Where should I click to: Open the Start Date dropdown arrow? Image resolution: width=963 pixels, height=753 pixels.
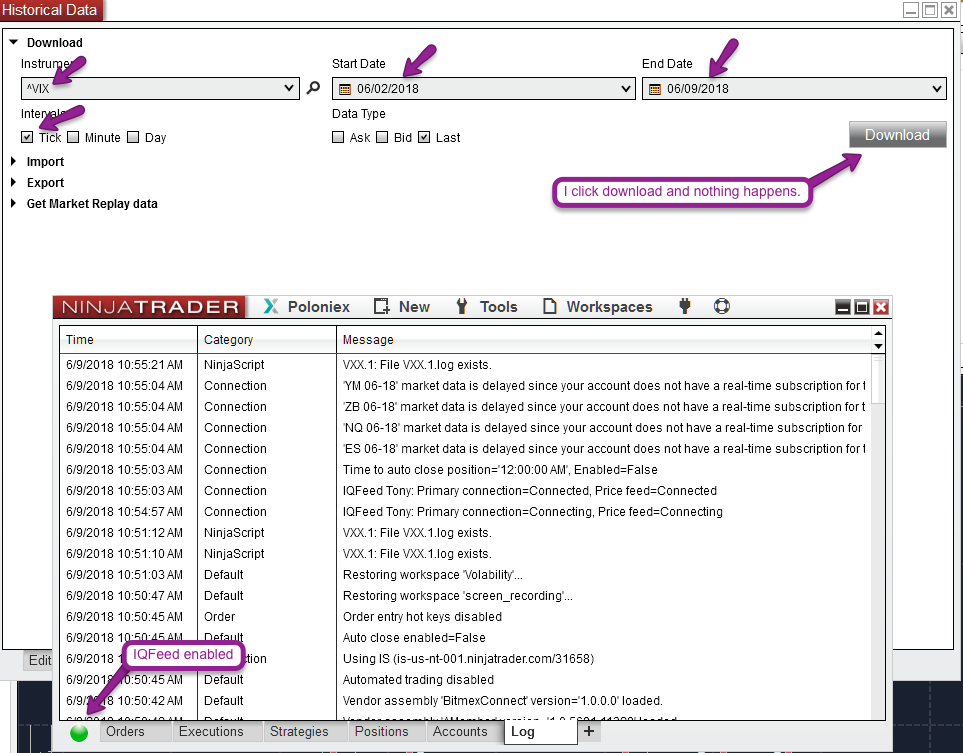[x=625, y=88]
